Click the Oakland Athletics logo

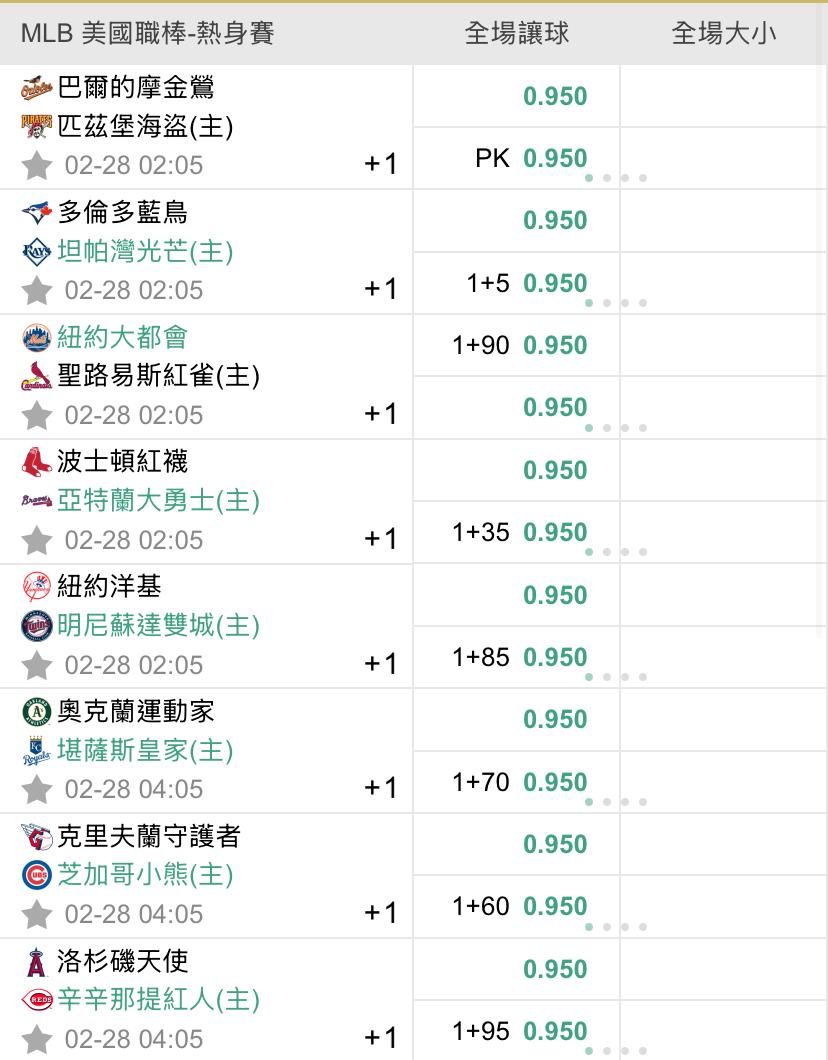[36, 711]
